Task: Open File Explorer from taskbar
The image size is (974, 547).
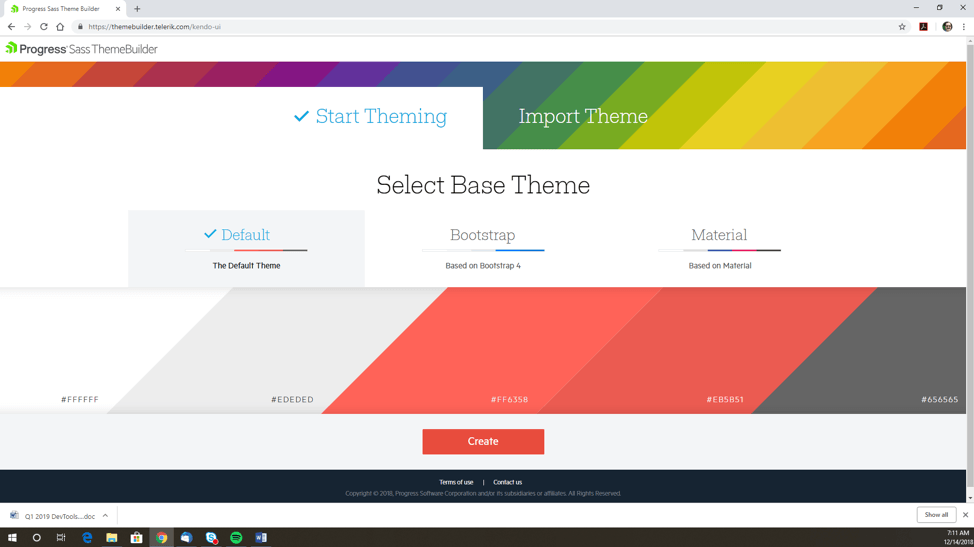Action: click(x=112, y=538)
